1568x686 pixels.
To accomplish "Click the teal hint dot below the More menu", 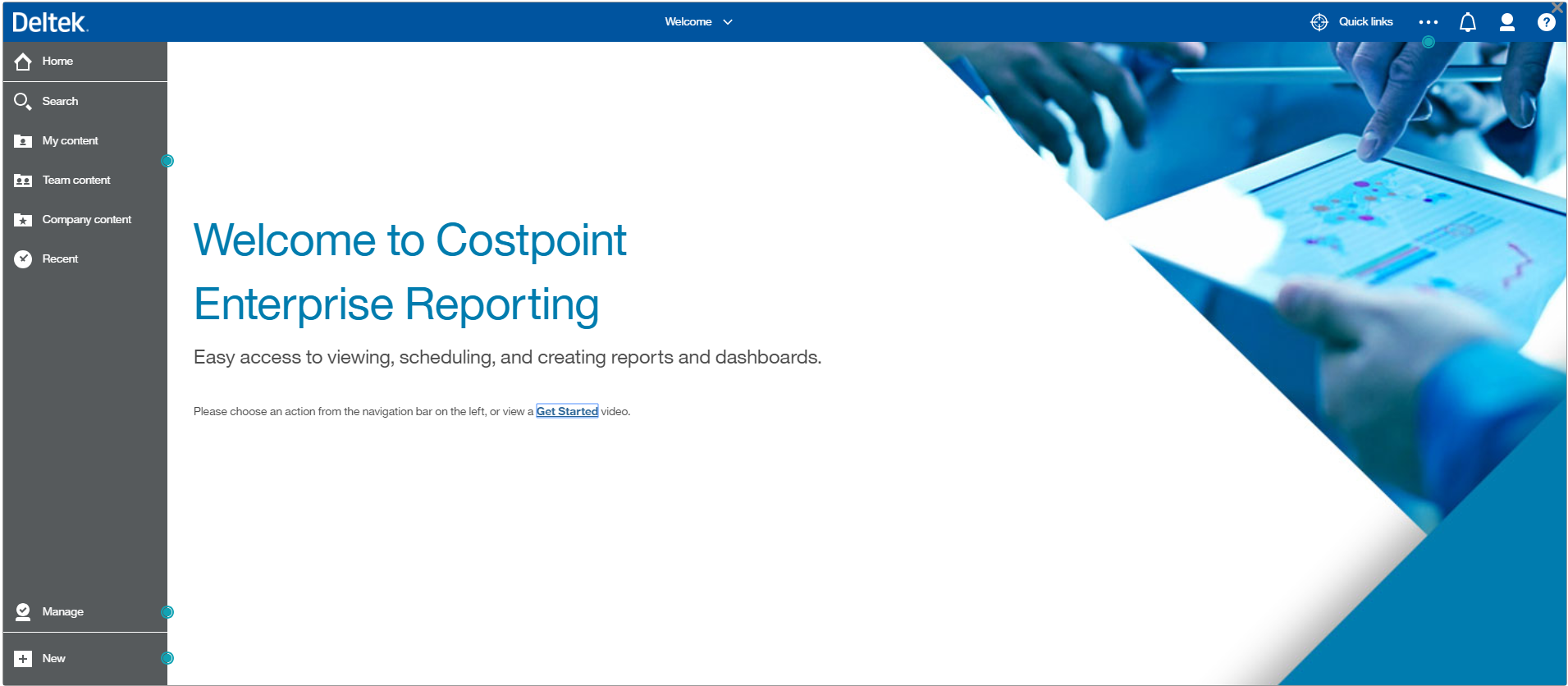I will click(x=1429, y=42).
